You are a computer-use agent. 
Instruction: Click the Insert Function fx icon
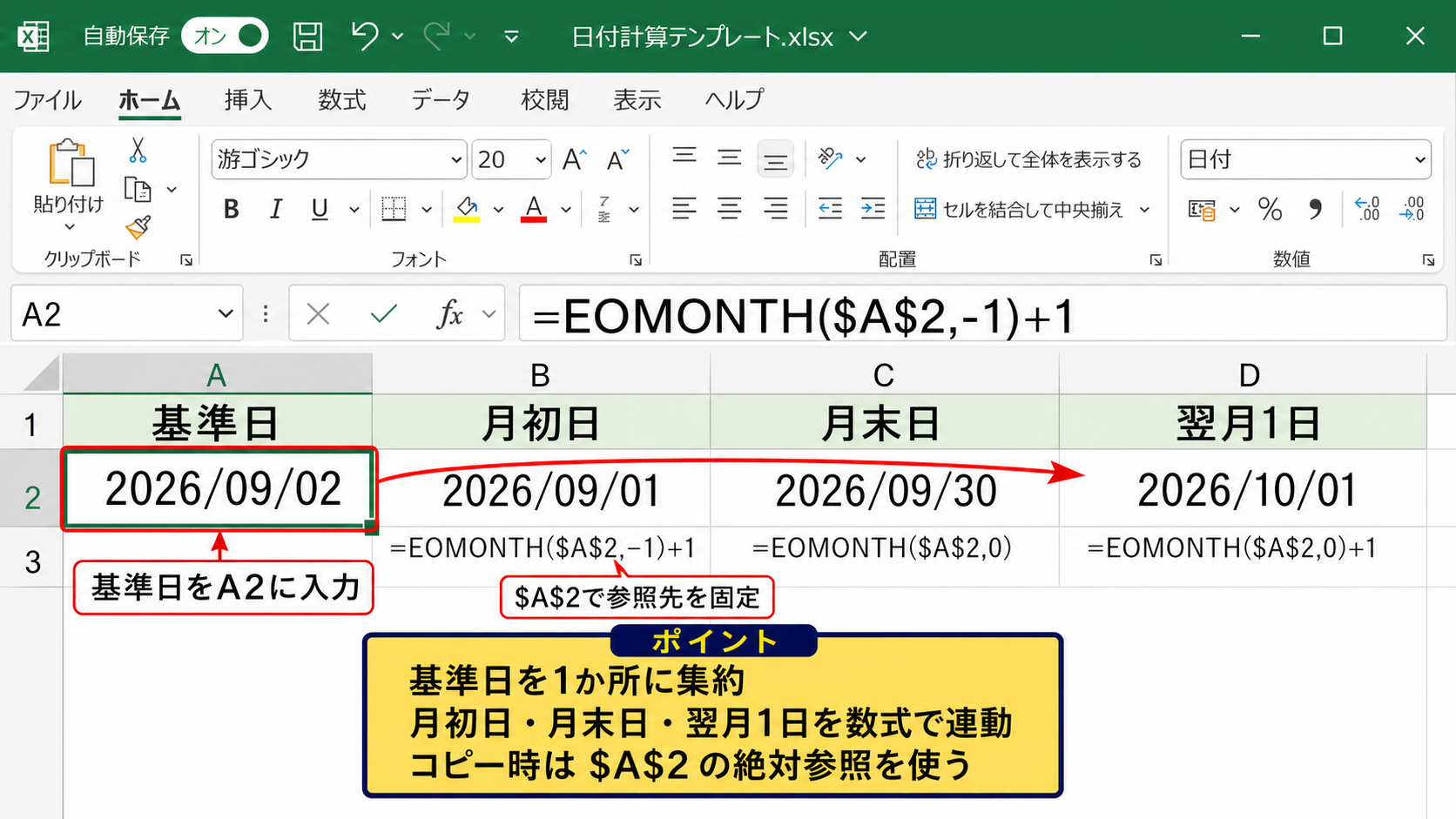pos(449,313)
